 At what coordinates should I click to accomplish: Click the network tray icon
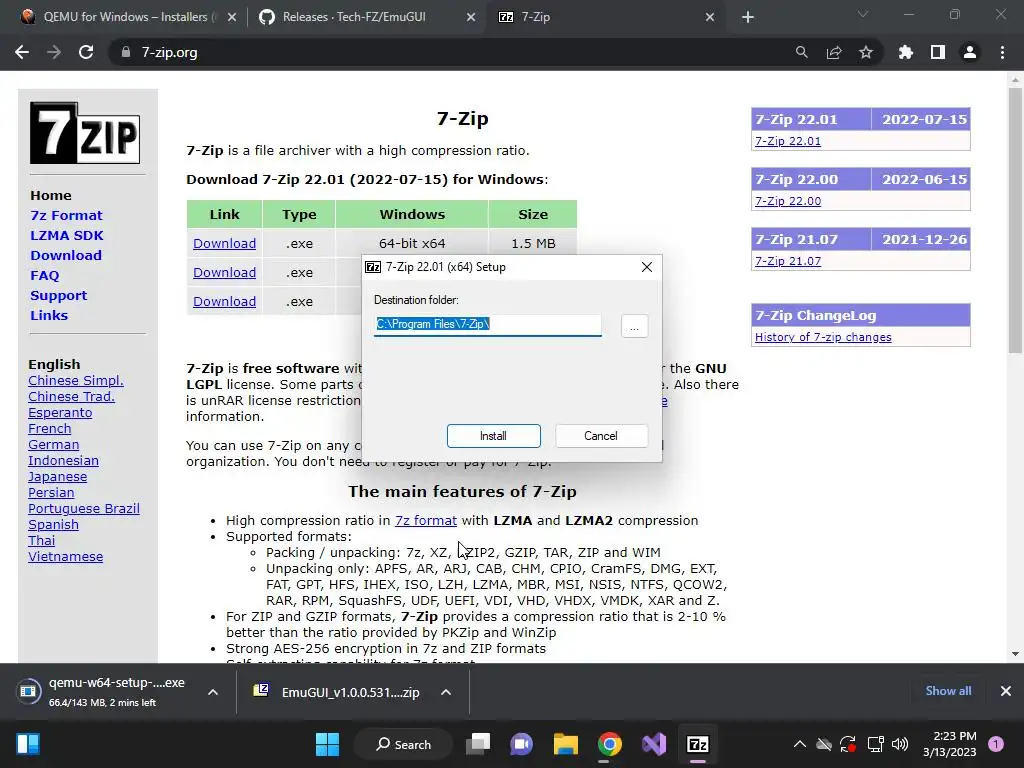click(x=875, y=744)
